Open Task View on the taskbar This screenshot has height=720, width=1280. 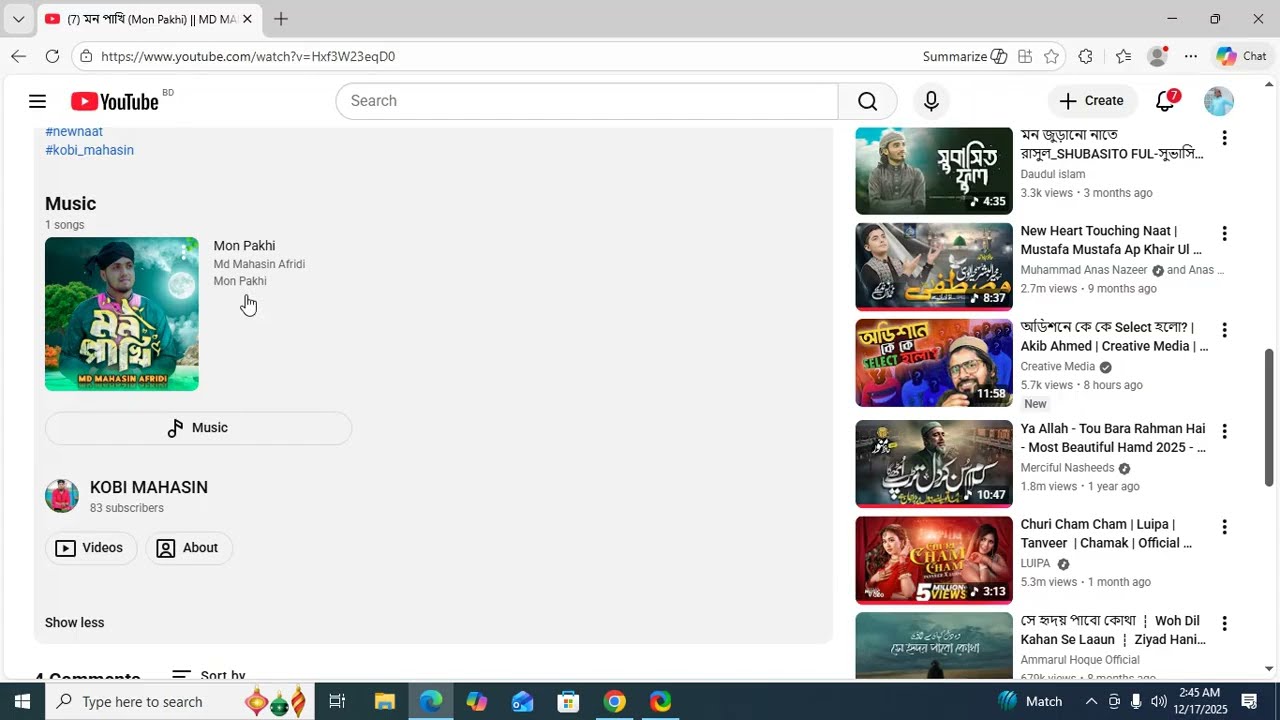point(337,701)
